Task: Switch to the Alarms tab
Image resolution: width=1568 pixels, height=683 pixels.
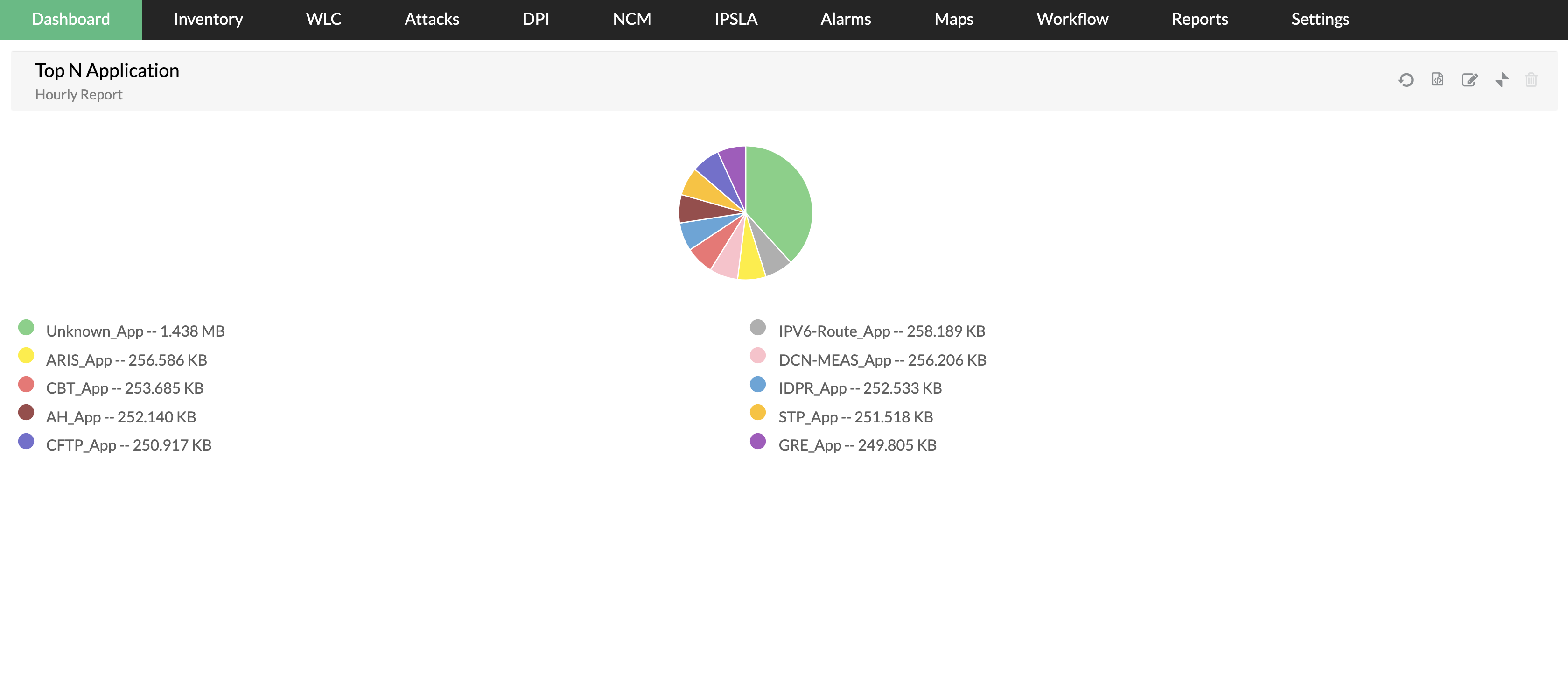Action: click(845, 20)
